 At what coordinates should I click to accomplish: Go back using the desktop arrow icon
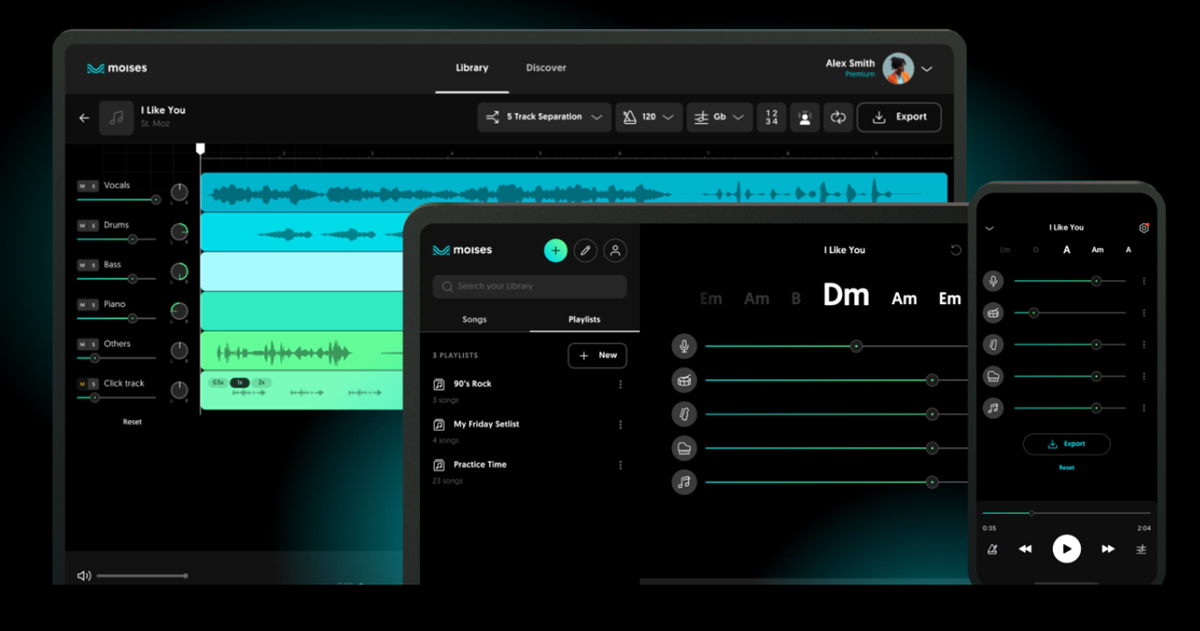coord(84,118)
